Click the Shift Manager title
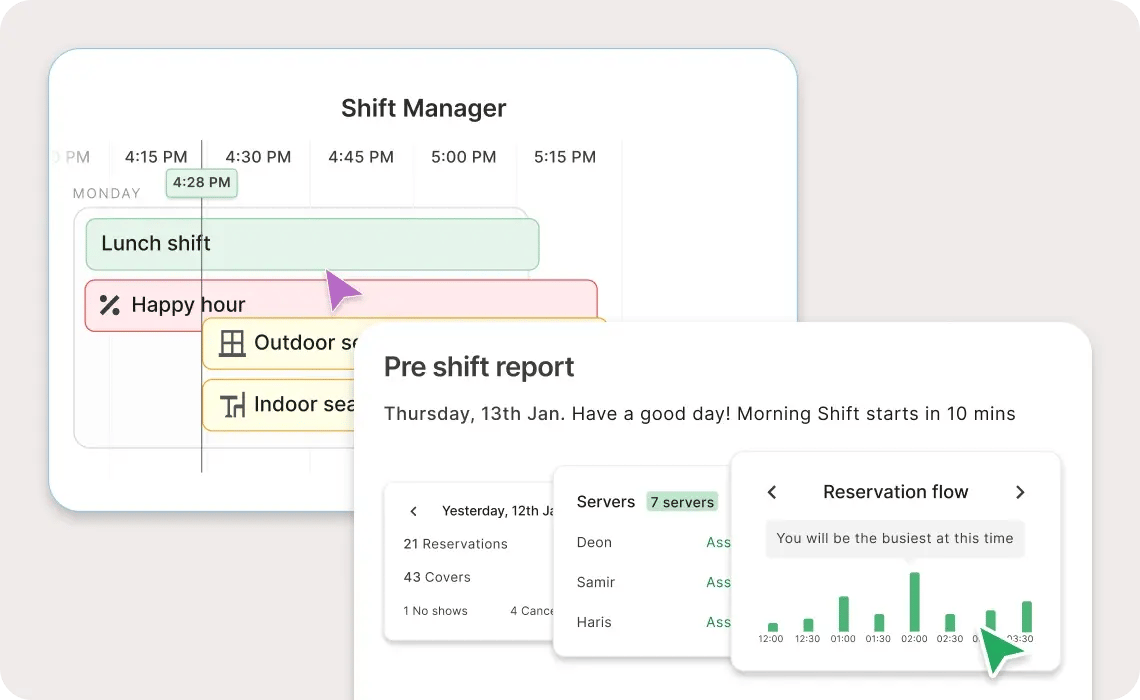The image size is (1140, 700). pyautogui.click(x=423, y=108)
